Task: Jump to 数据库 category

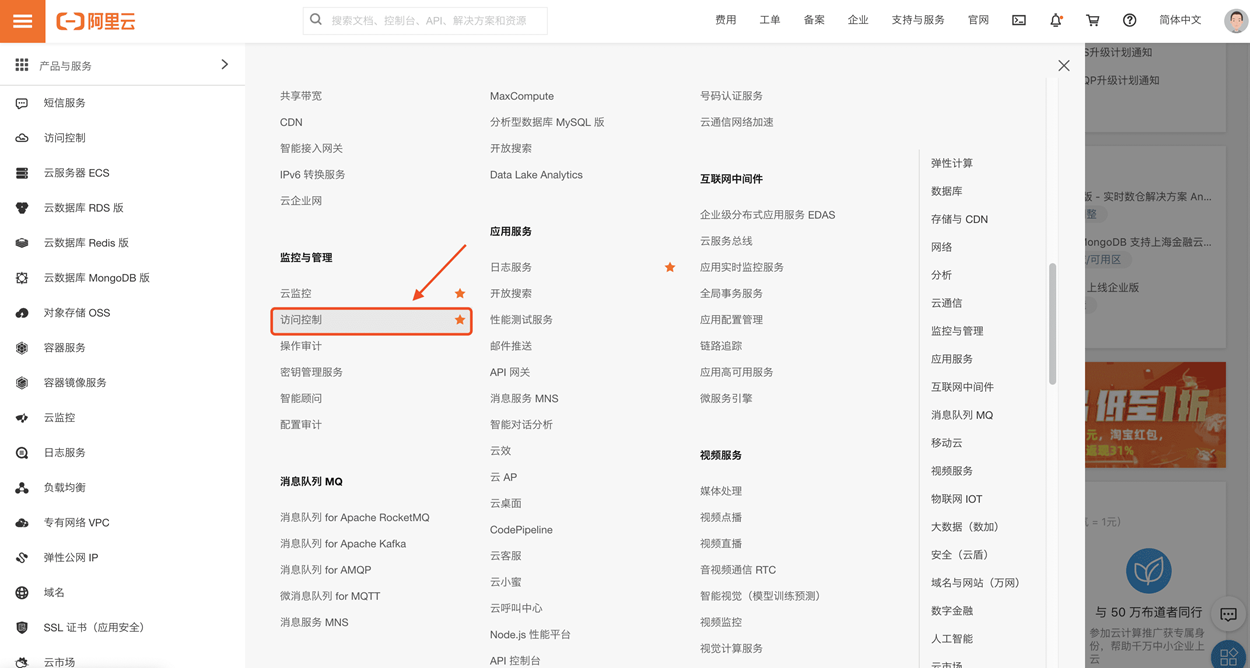Action: pos(947,191)
